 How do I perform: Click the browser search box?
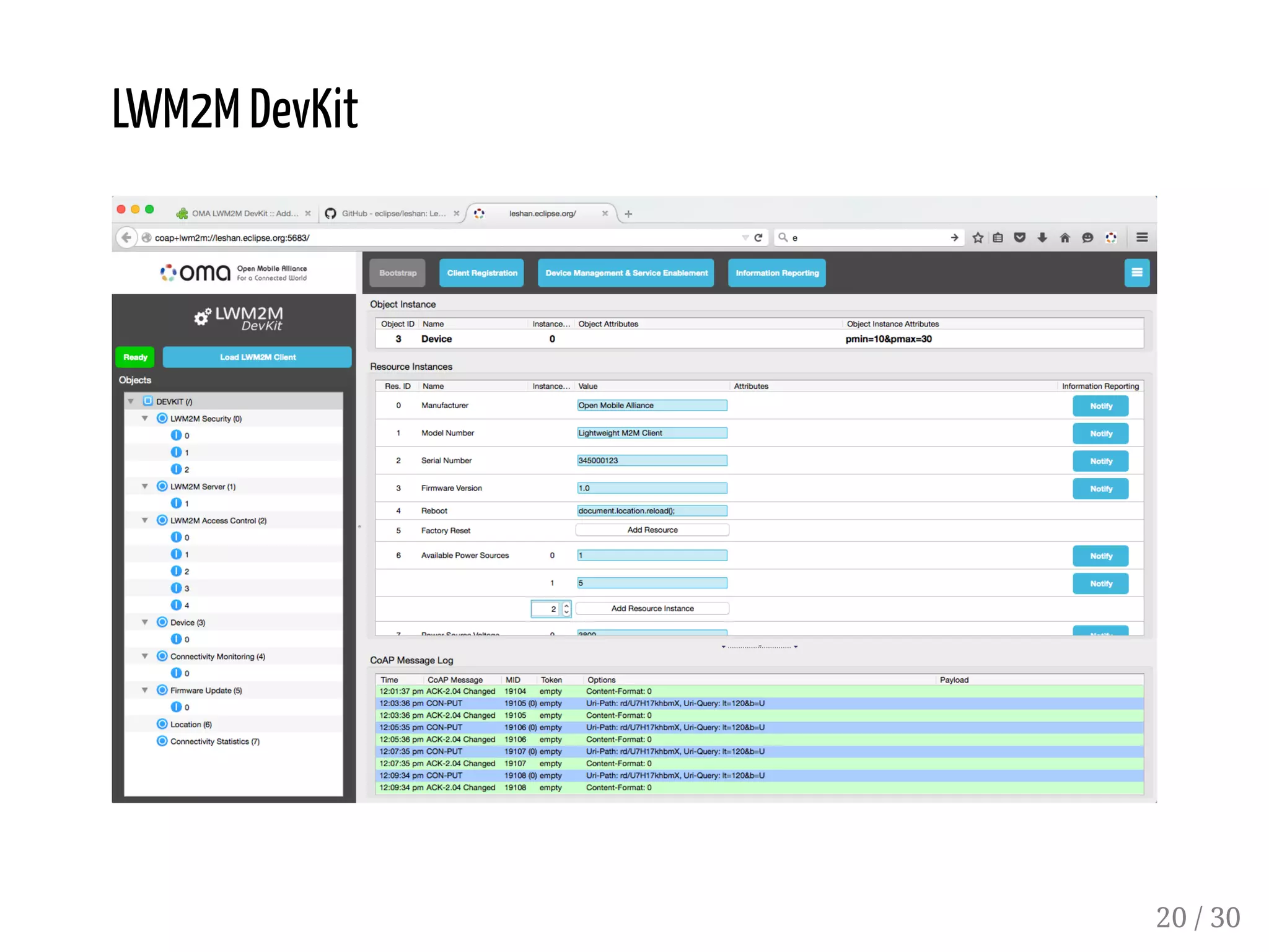coord(867,237)
